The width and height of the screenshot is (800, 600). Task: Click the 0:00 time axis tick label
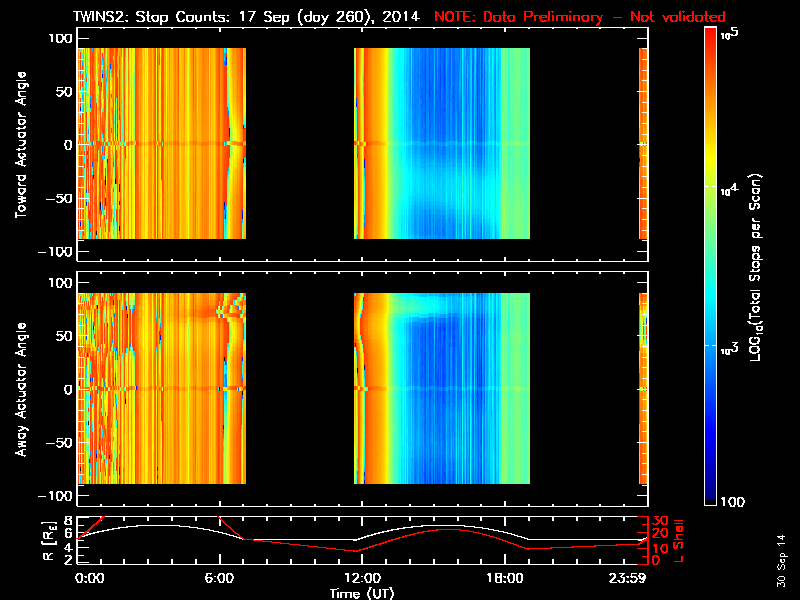(x=90, y=577)
